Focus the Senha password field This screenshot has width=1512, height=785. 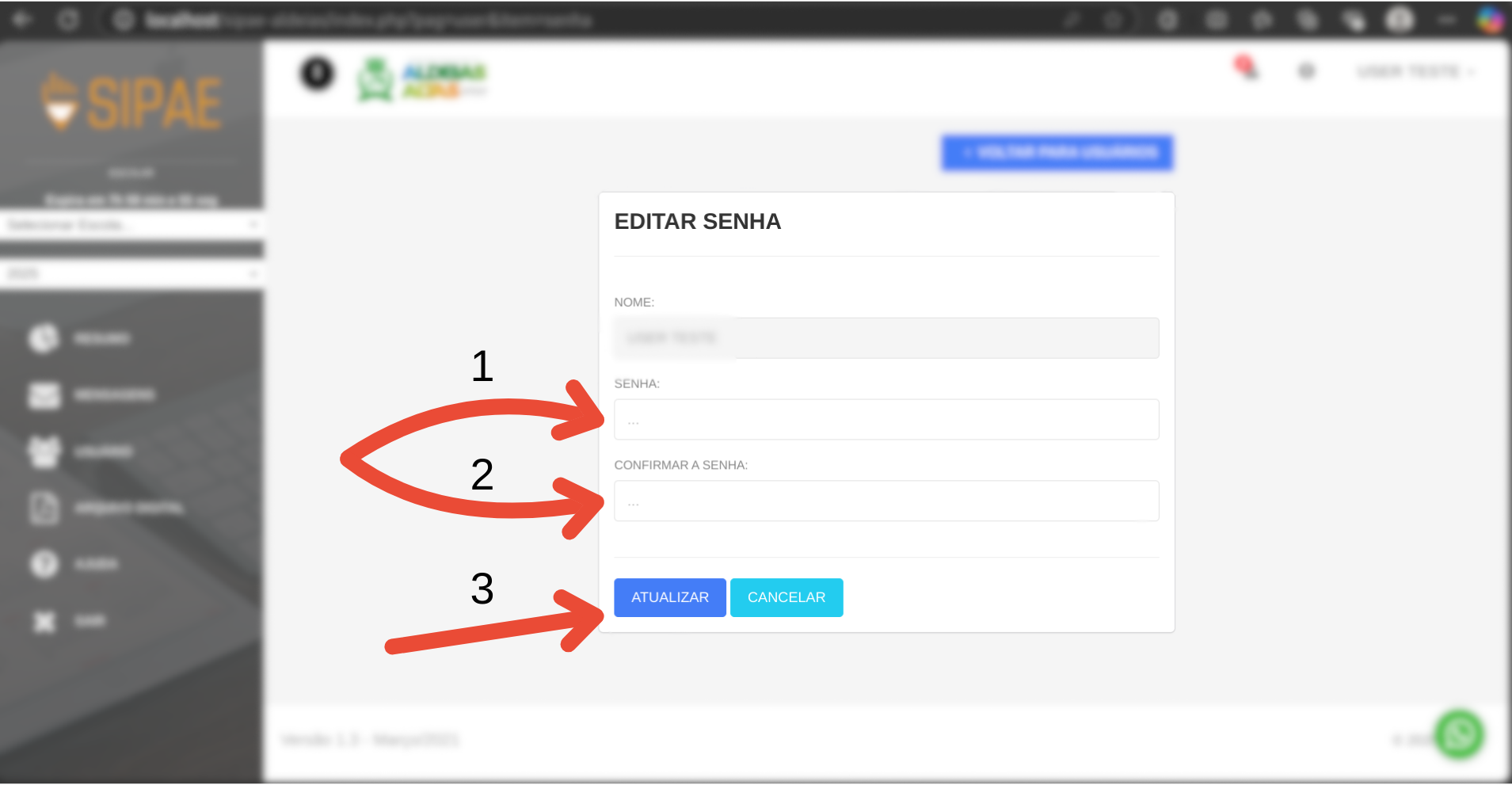(x=885, y=420)
